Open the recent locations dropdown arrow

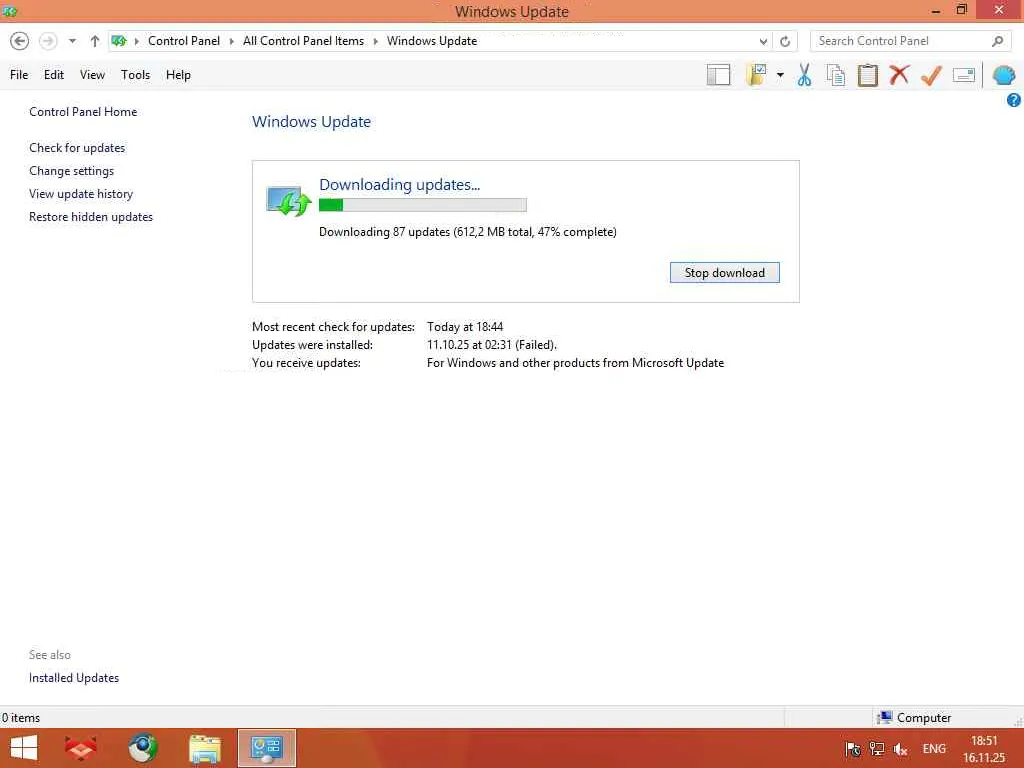coord(72,41)
